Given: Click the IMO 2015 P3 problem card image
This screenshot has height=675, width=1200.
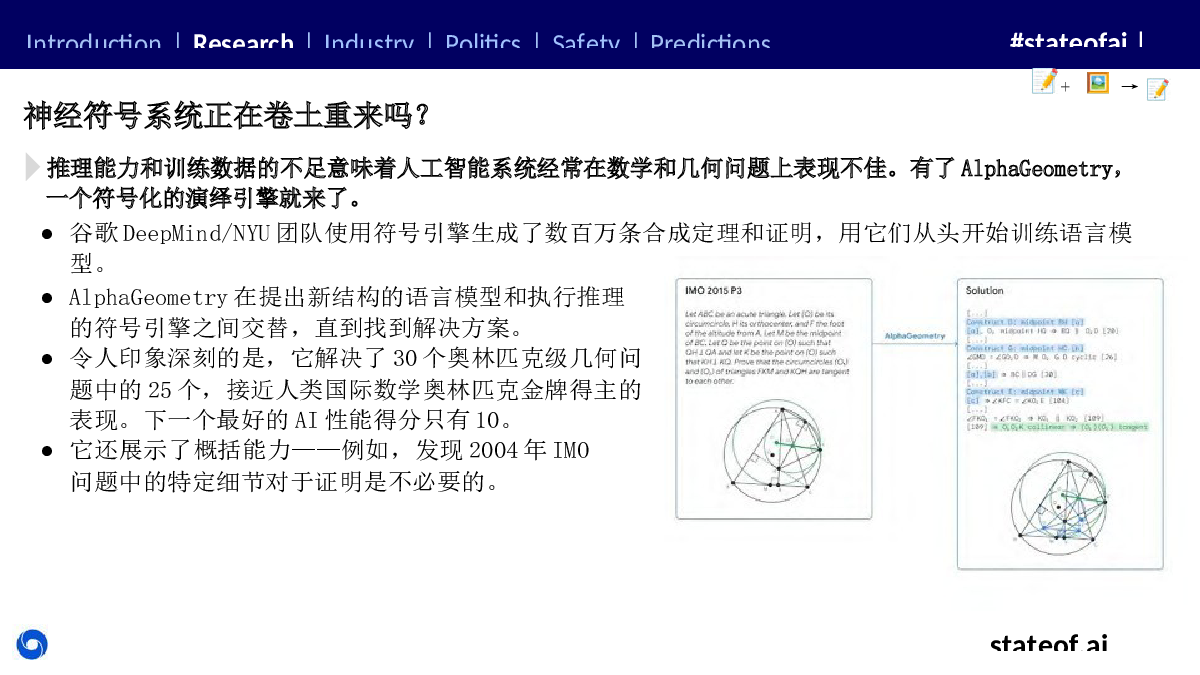Looking at the screenshot, I should [x=774, y=398].
